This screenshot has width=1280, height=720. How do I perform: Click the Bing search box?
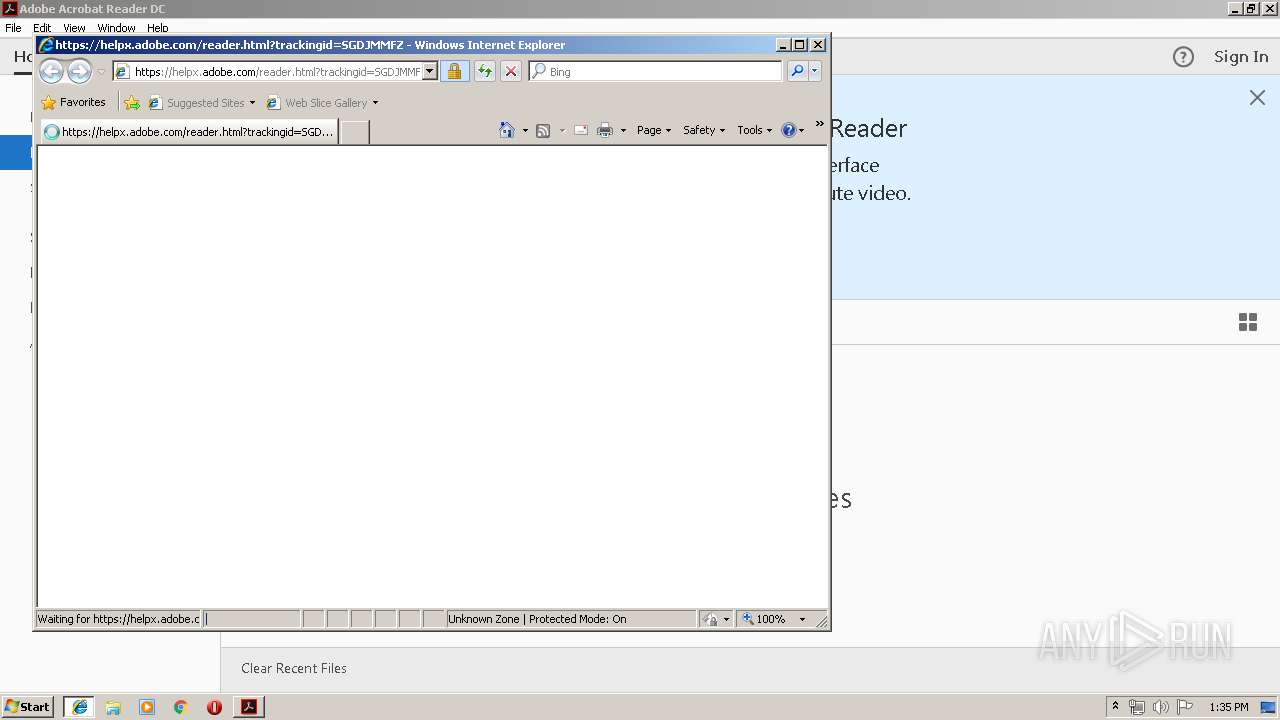click(656, 71)
